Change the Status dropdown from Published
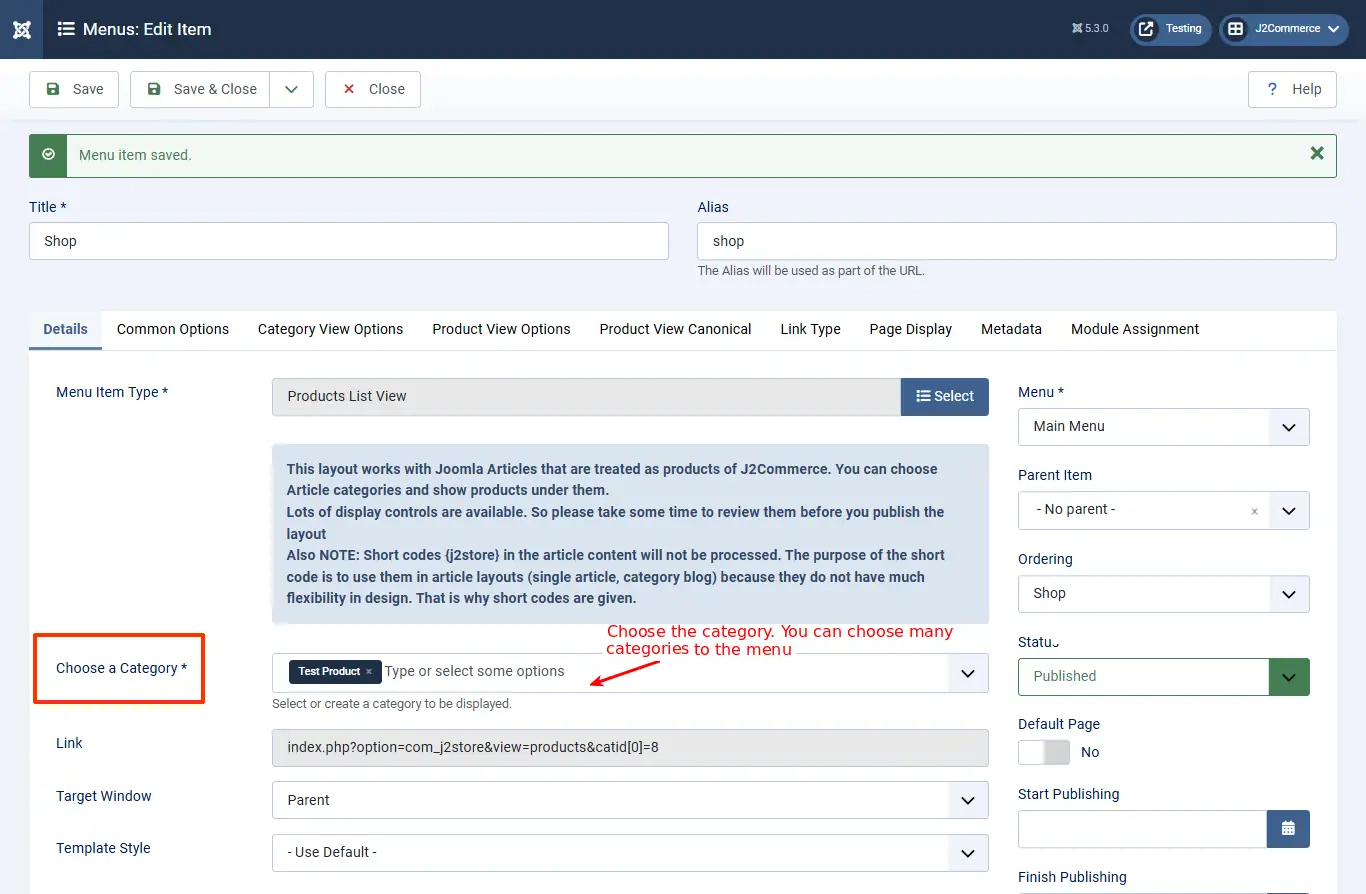Screen dimensions: 1366x894 (1164, 677)
